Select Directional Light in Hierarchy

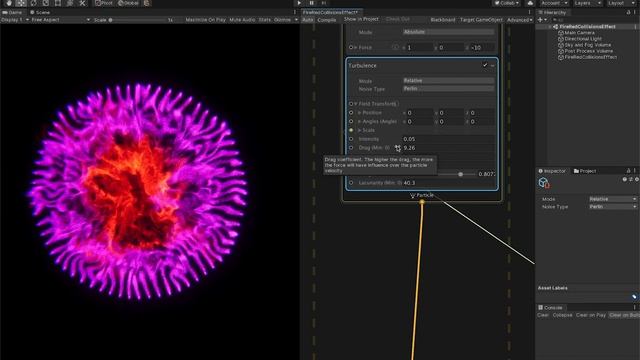(580, 39)
